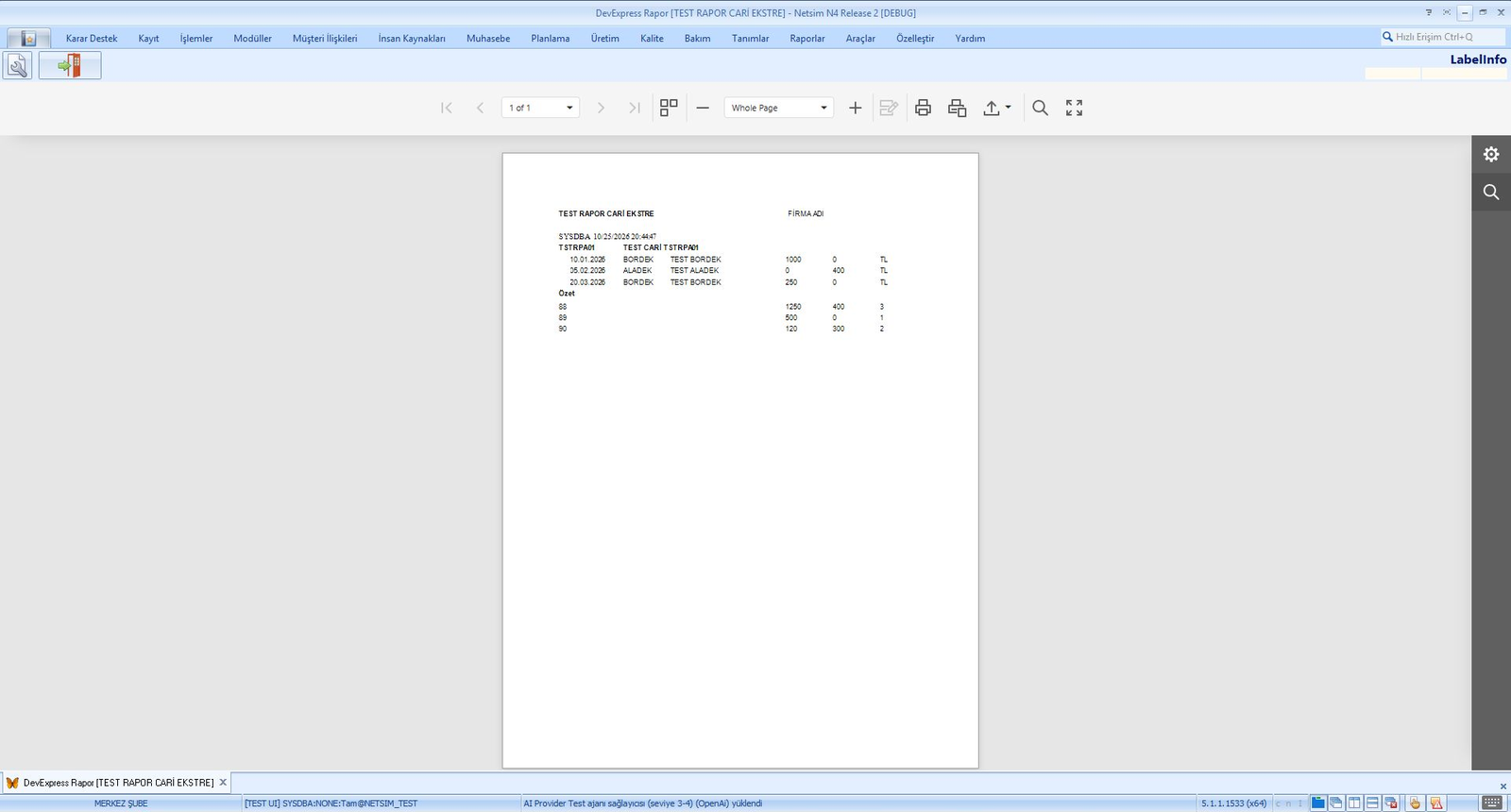Screen dimensions: 1511x812
Task: Open search using the toolbar magnifier
Action: pos(1040,108)
